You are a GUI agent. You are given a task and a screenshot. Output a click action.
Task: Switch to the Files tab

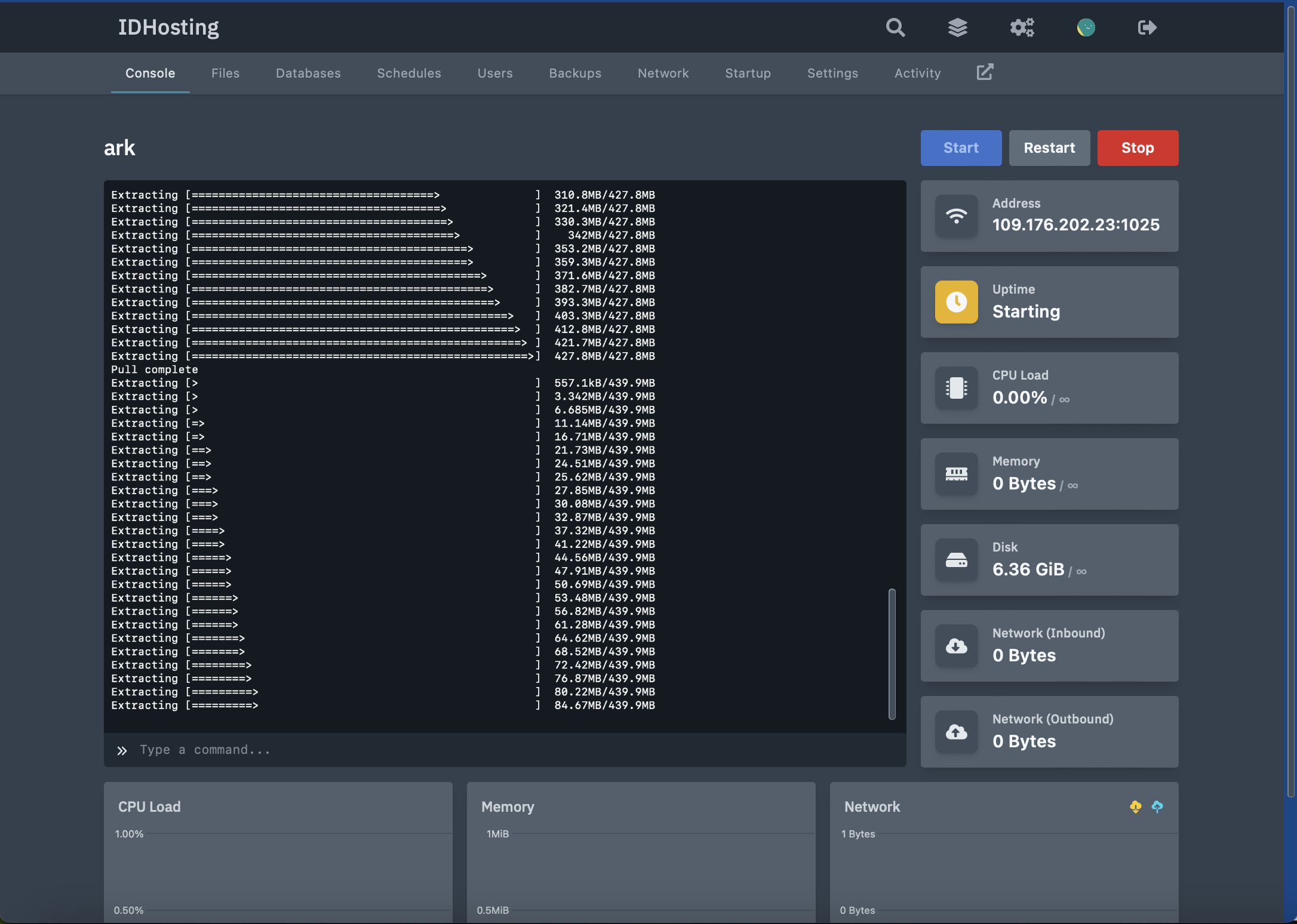click(x=225, y=73)
